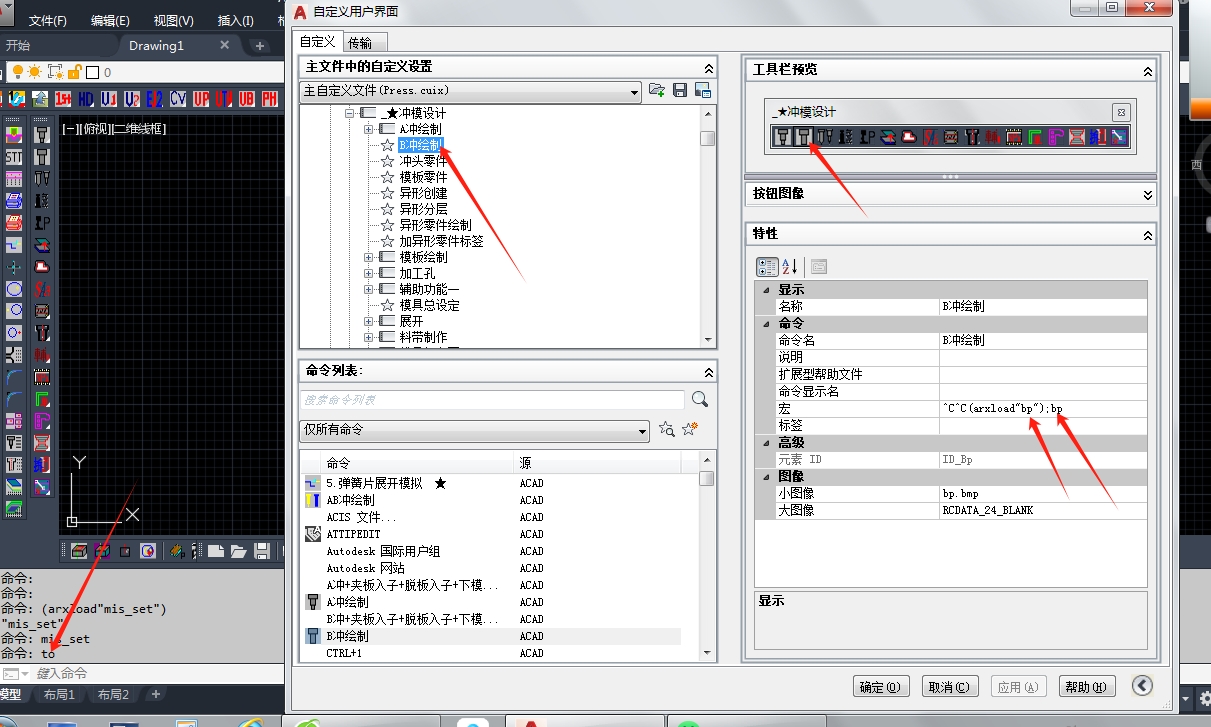Click the 宏 macro value field

[1043, 408]
